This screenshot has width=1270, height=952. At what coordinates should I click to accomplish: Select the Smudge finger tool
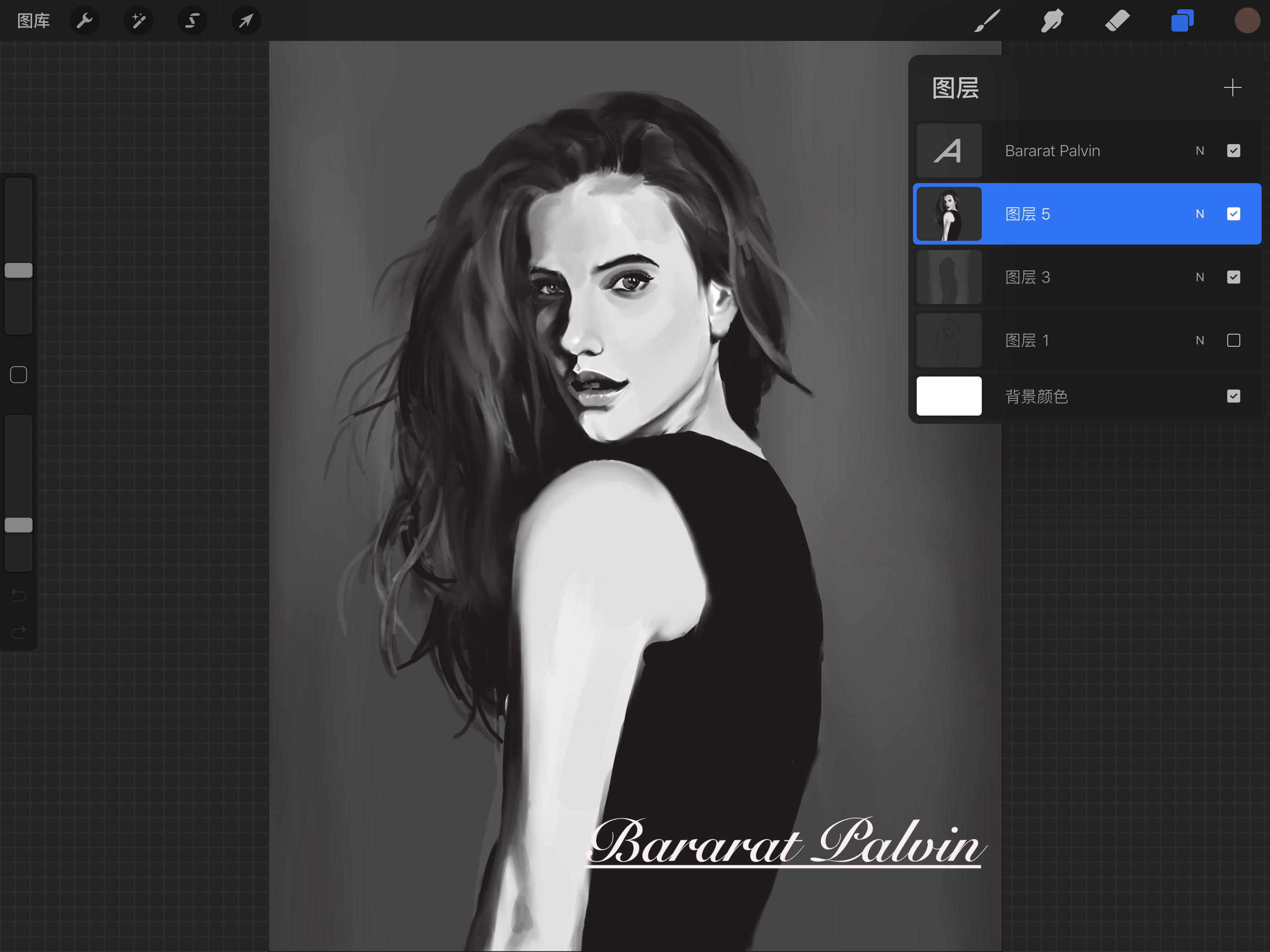pos(1052,20)
